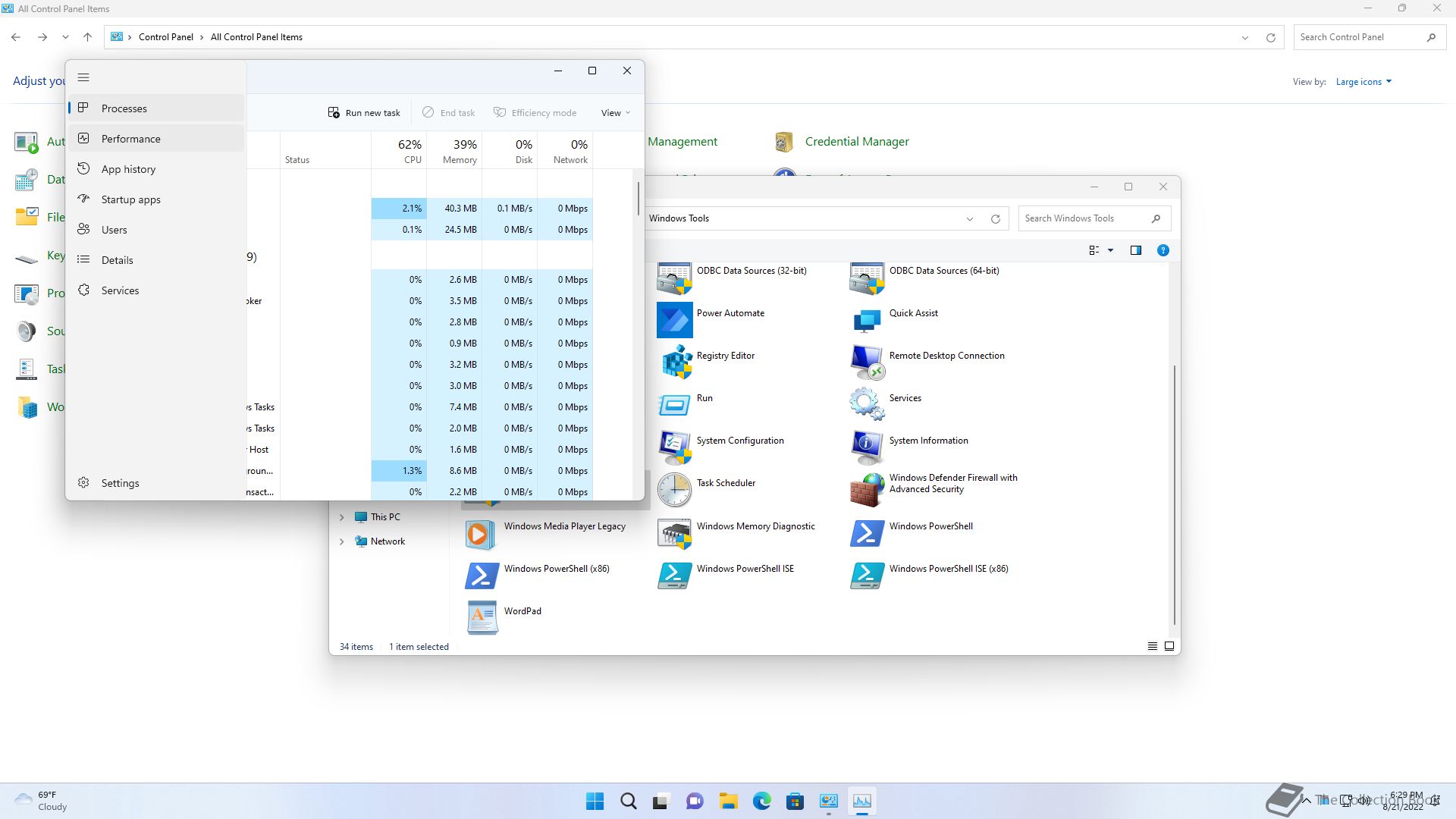
Task: Open Task Manager Settings
Action: click(x=156, y=483)
